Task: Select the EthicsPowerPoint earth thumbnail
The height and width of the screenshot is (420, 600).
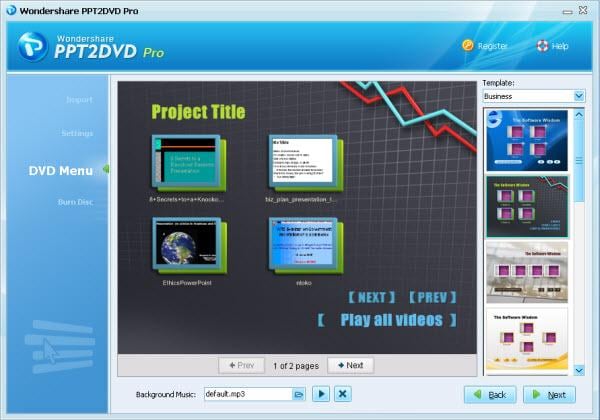Action: click(189, 245)
